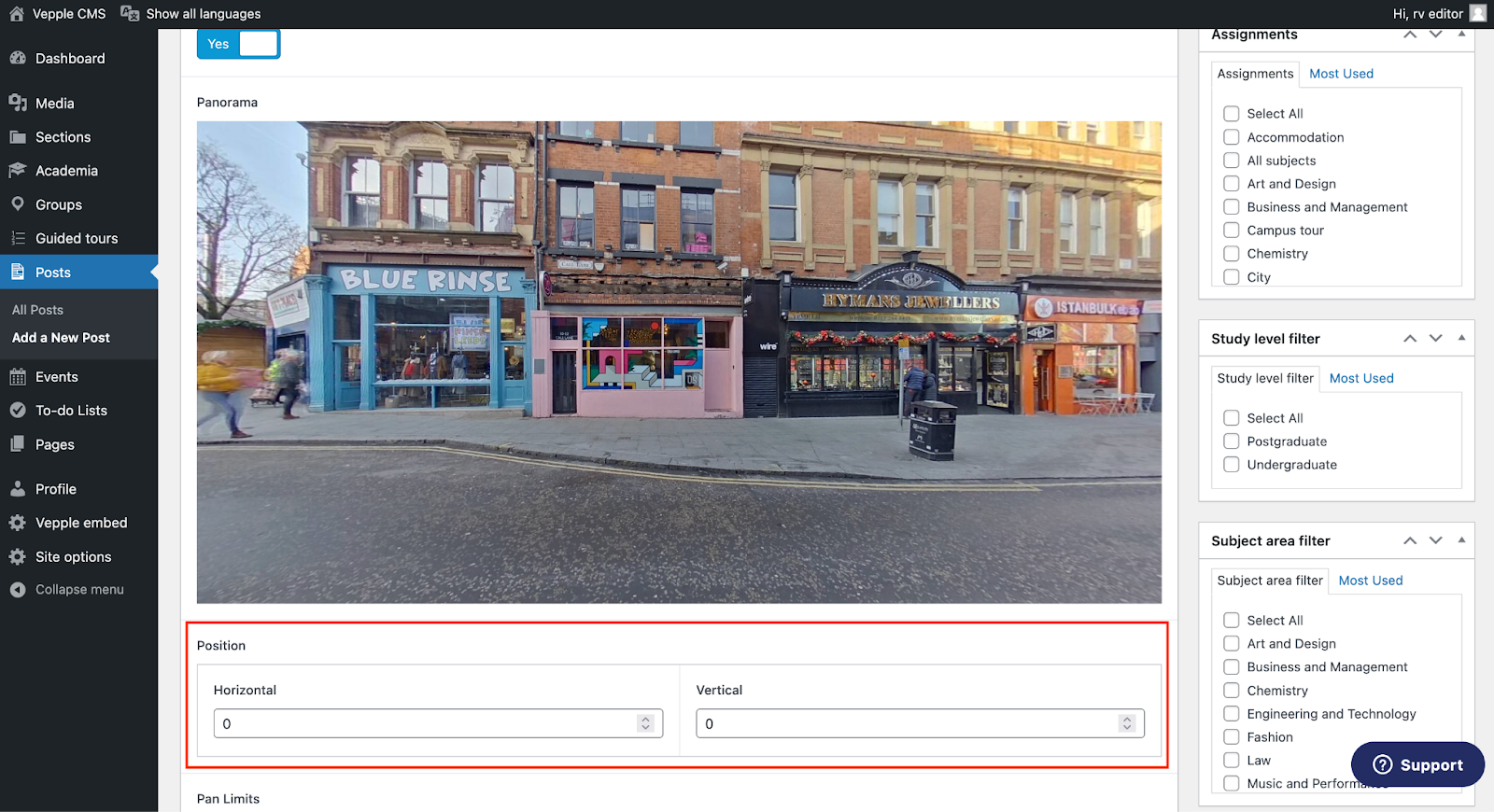Move Subject area filter panel down
1494x812 pixels.
coord(1436,541)
